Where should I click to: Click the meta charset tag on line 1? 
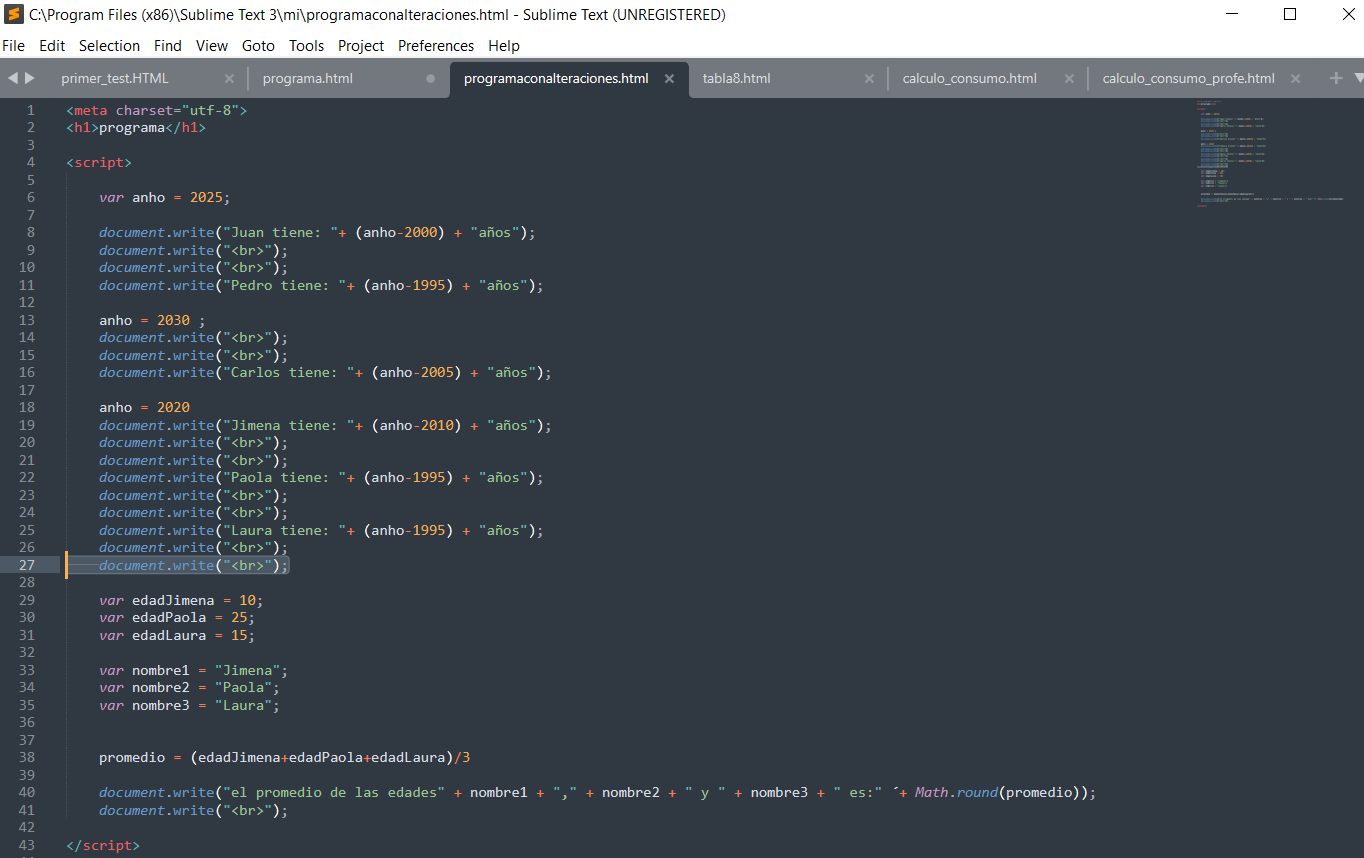[156, 110]
